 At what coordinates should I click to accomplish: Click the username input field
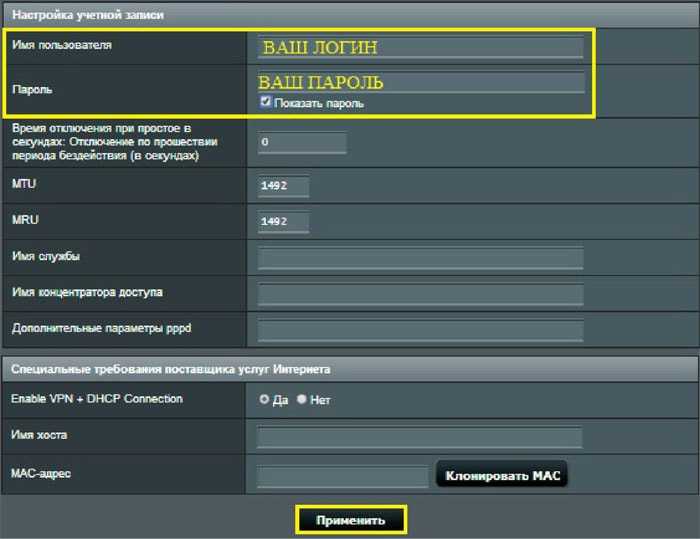pos(421,47)
